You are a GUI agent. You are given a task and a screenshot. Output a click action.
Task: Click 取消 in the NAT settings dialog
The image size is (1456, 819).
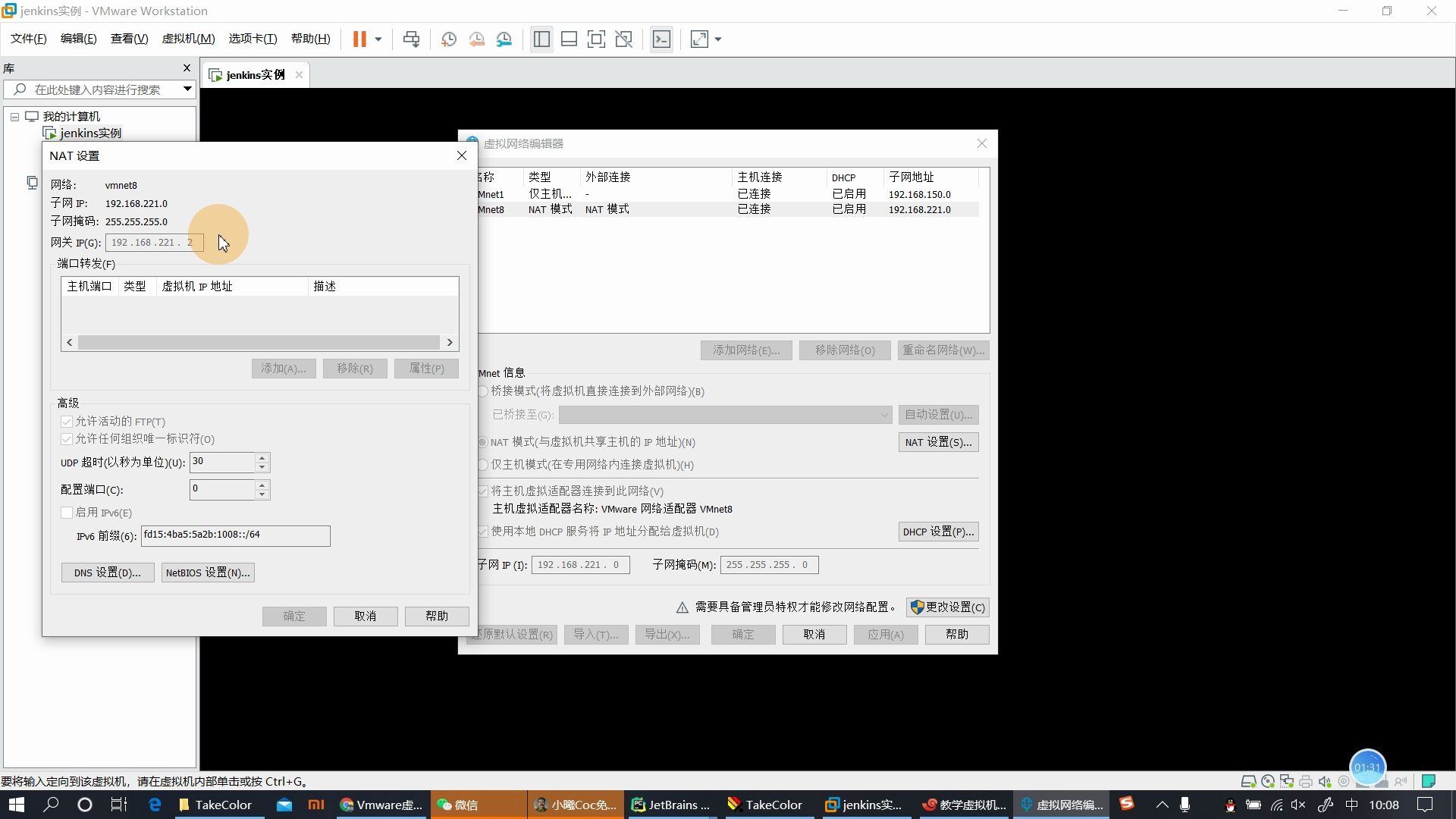point(366,616)
